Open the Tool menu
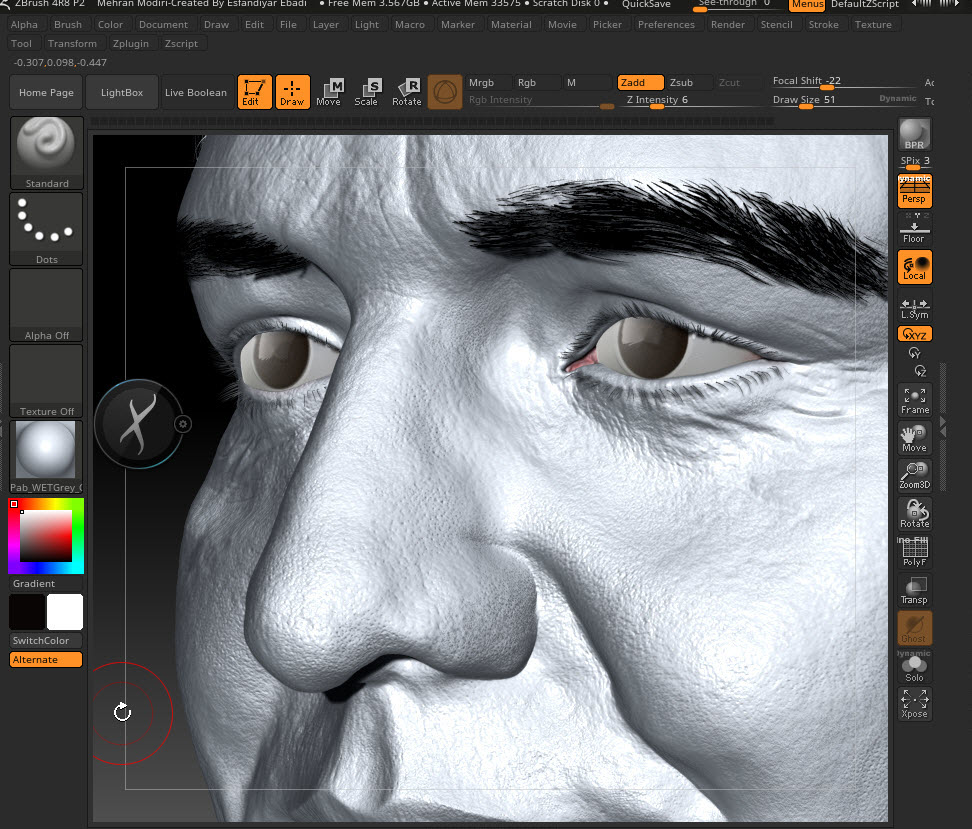The width and height of the screenshot is (972, 829). (21, 43)
